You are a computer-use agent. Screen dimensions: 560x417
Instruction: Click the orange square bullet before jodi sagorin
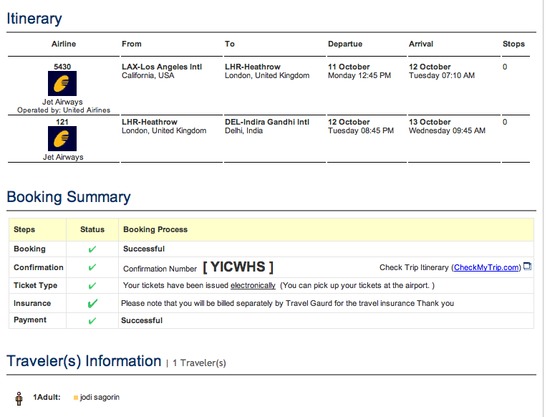(x=76, y=397)
